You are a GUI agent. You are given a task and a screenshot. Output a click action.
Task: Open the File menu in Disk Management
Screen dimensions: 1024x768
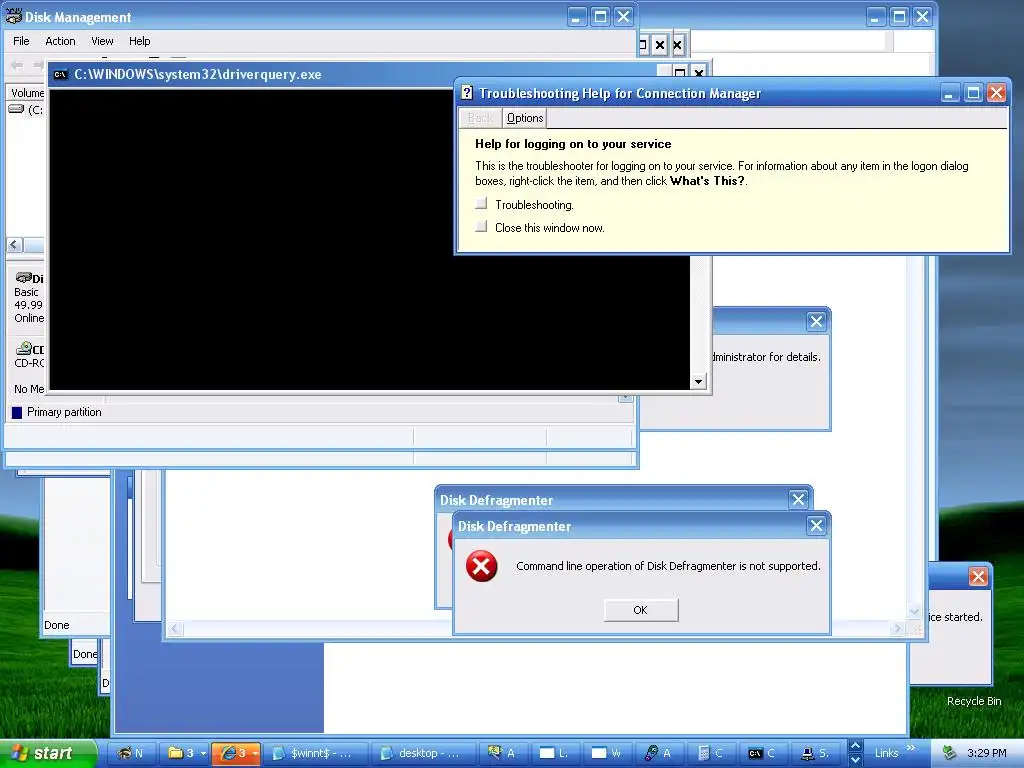[x=21, y=41]
